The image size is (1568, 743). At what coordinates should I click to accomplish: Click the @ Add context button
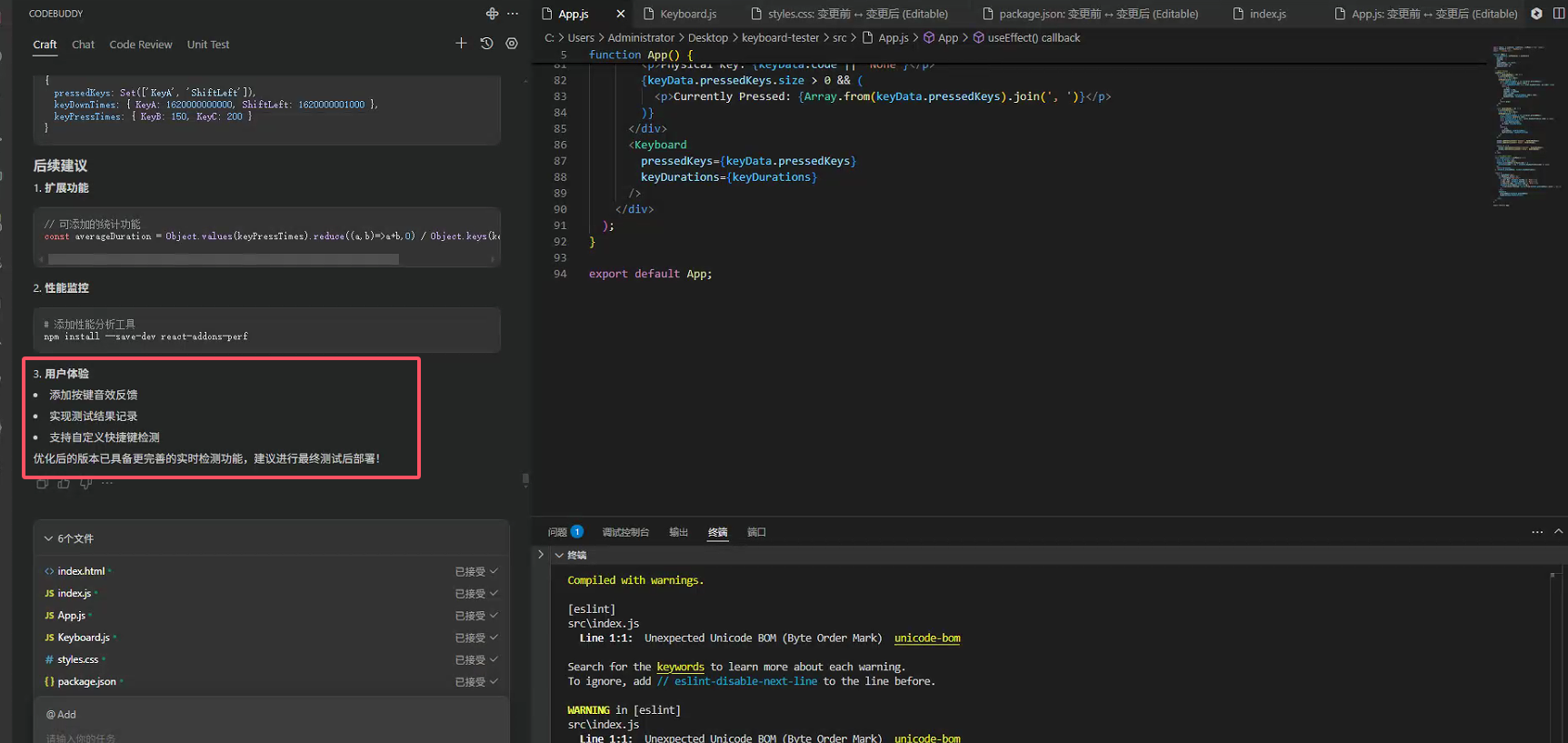(x=62, y=715)
